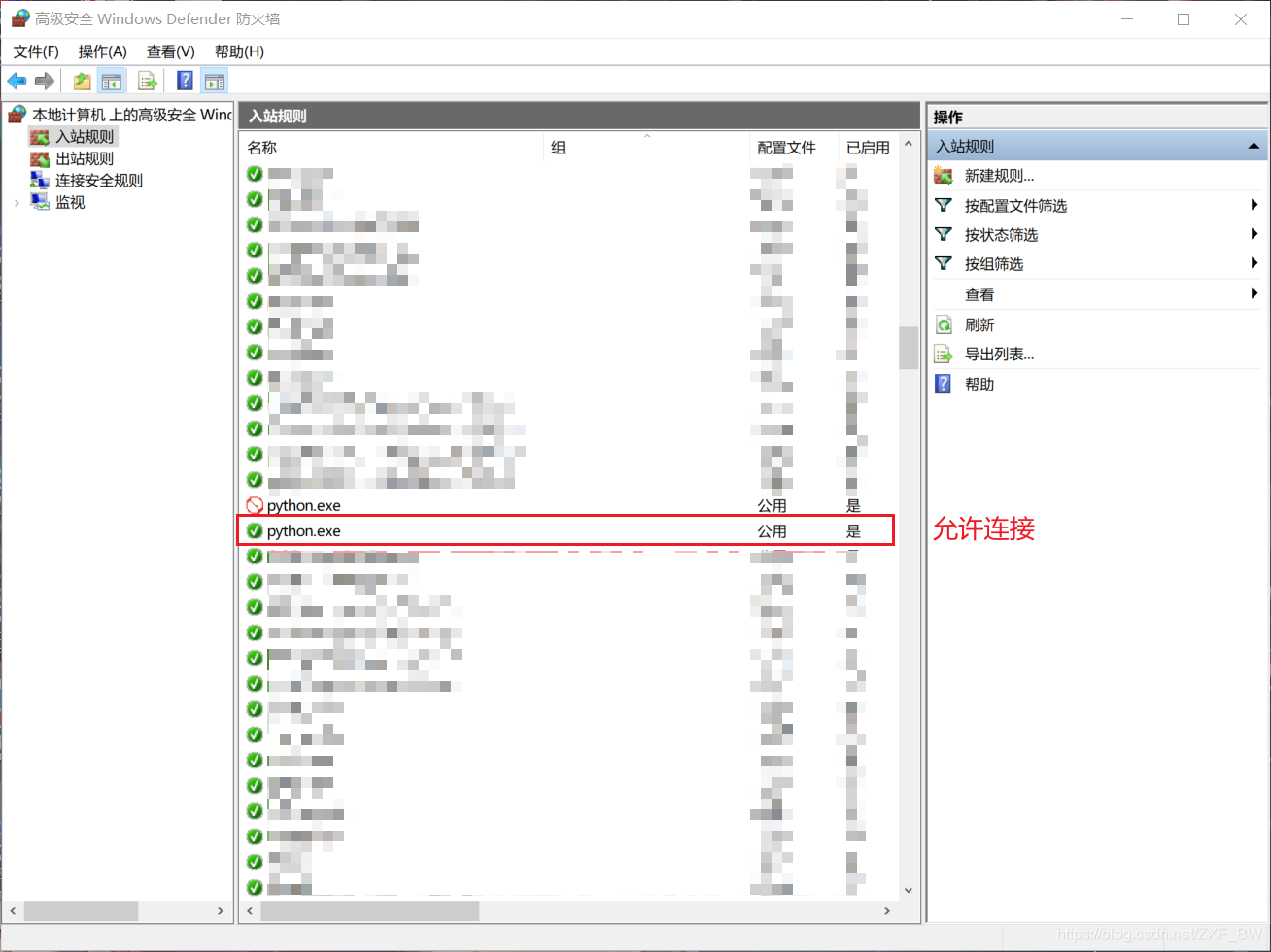Sort by the 已启用 column header

868,148
